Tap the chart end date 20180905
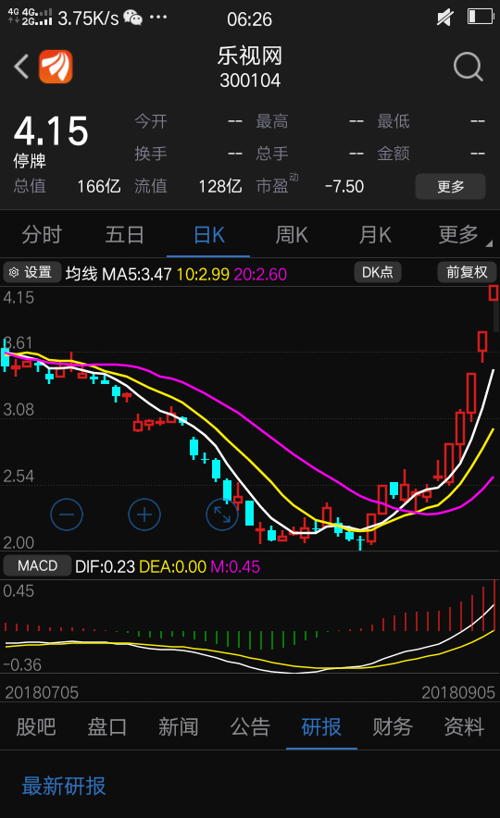 point(458,692)
